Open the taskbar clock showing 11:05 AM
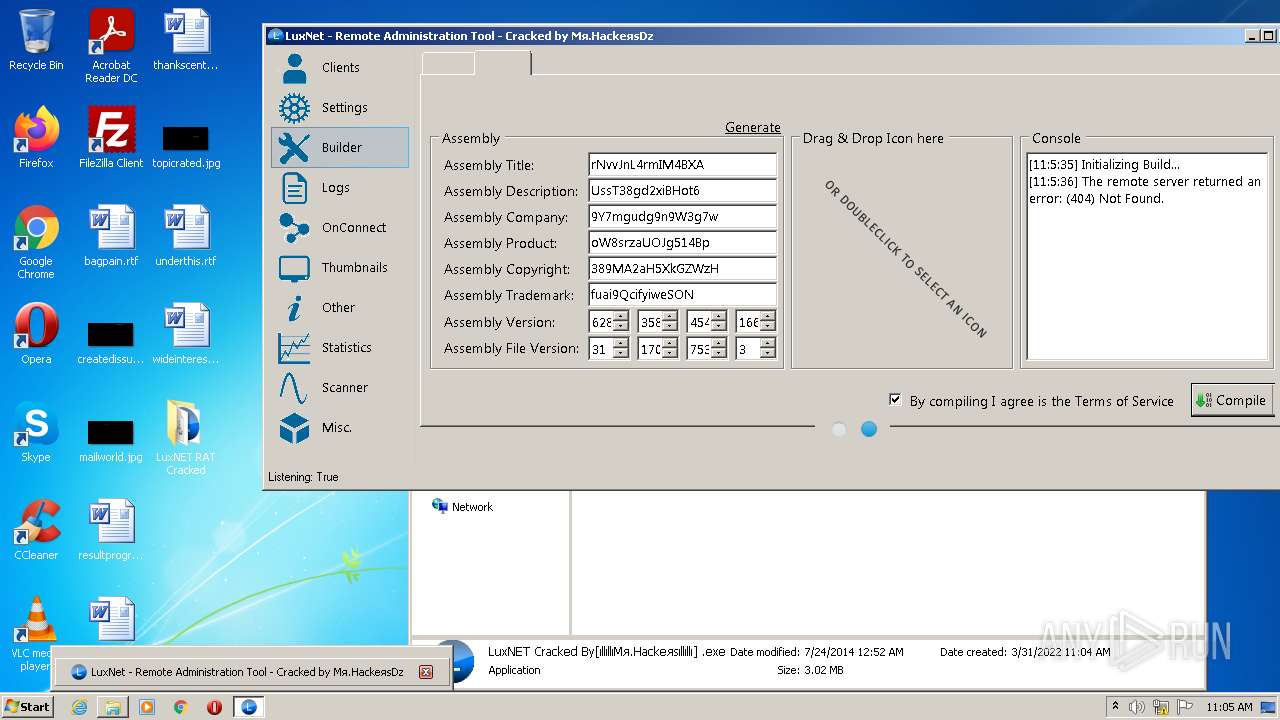1280x720 pixels. click(1229, 707)
